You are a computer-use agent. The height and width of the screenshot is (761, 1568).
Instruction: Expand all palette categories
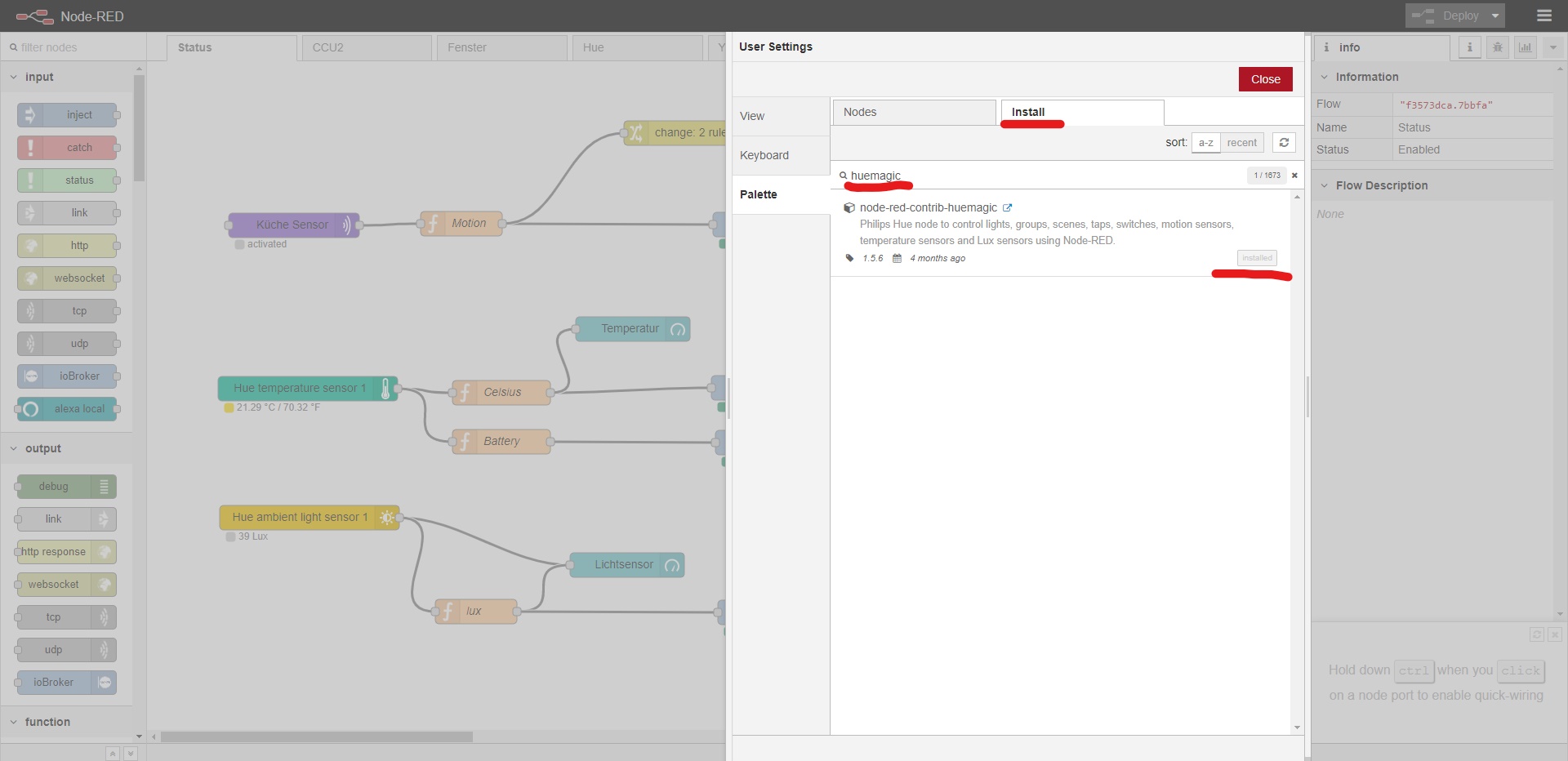click(x=131, y=753)
